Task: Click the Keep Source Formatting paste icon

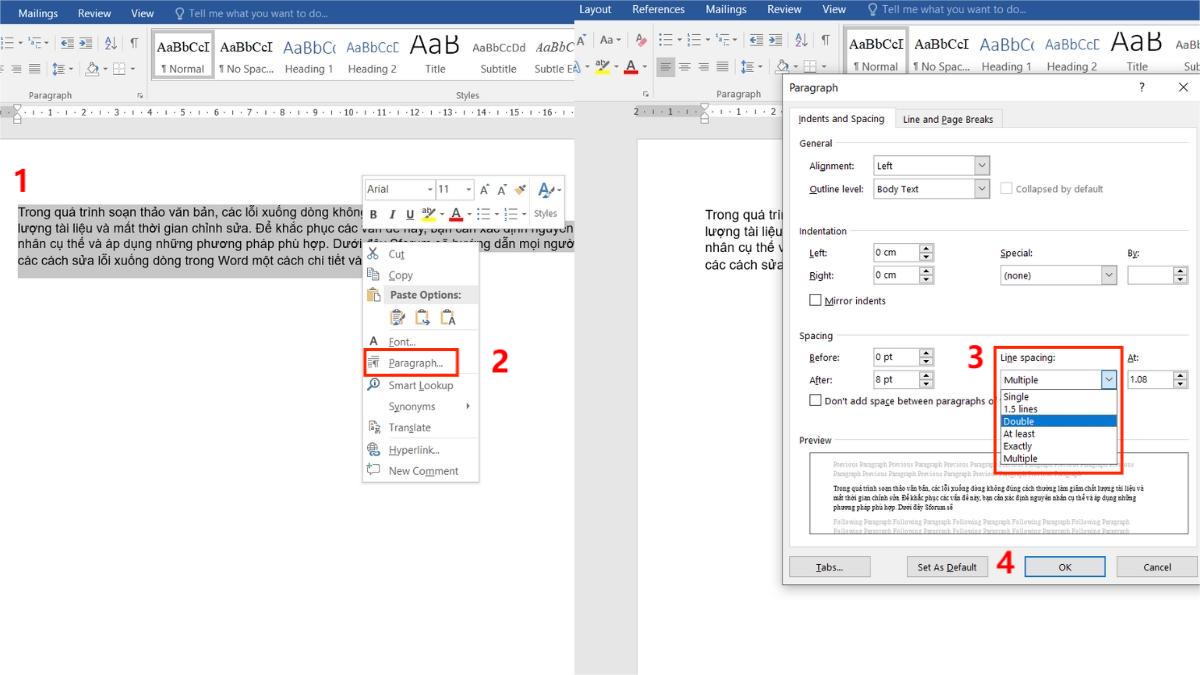Action: (x=397, y=318)
